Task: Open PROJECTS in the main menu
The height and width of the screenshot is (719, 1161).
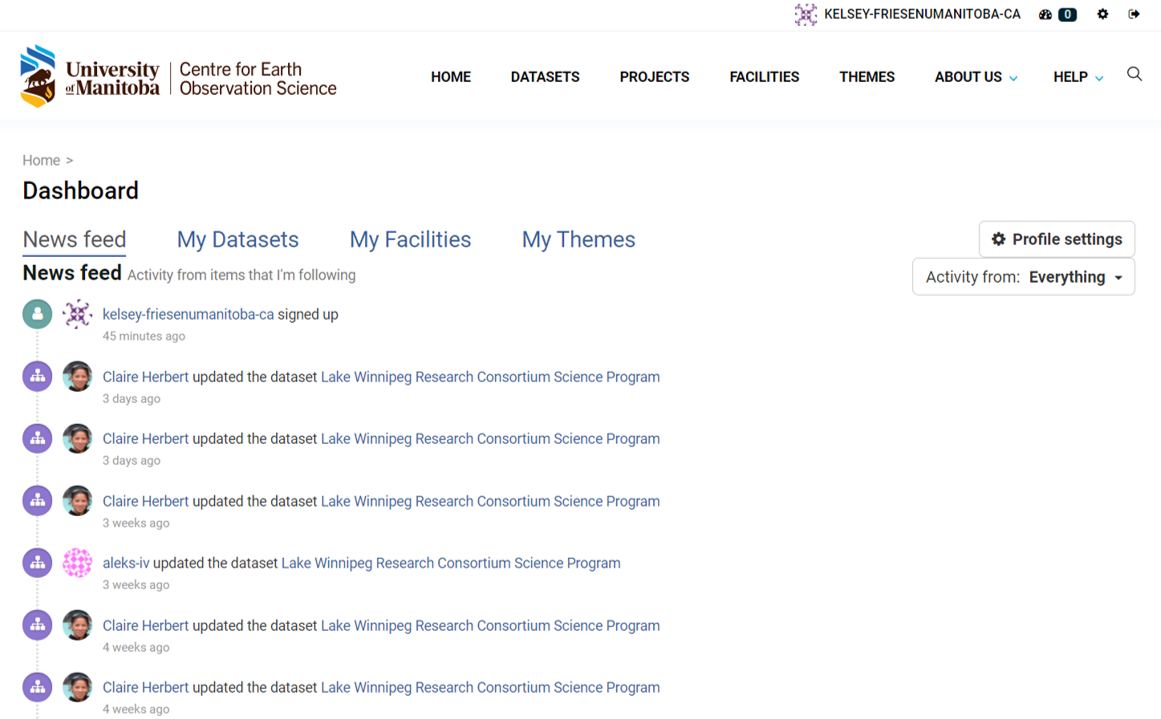Action: [x=654, y=77]
